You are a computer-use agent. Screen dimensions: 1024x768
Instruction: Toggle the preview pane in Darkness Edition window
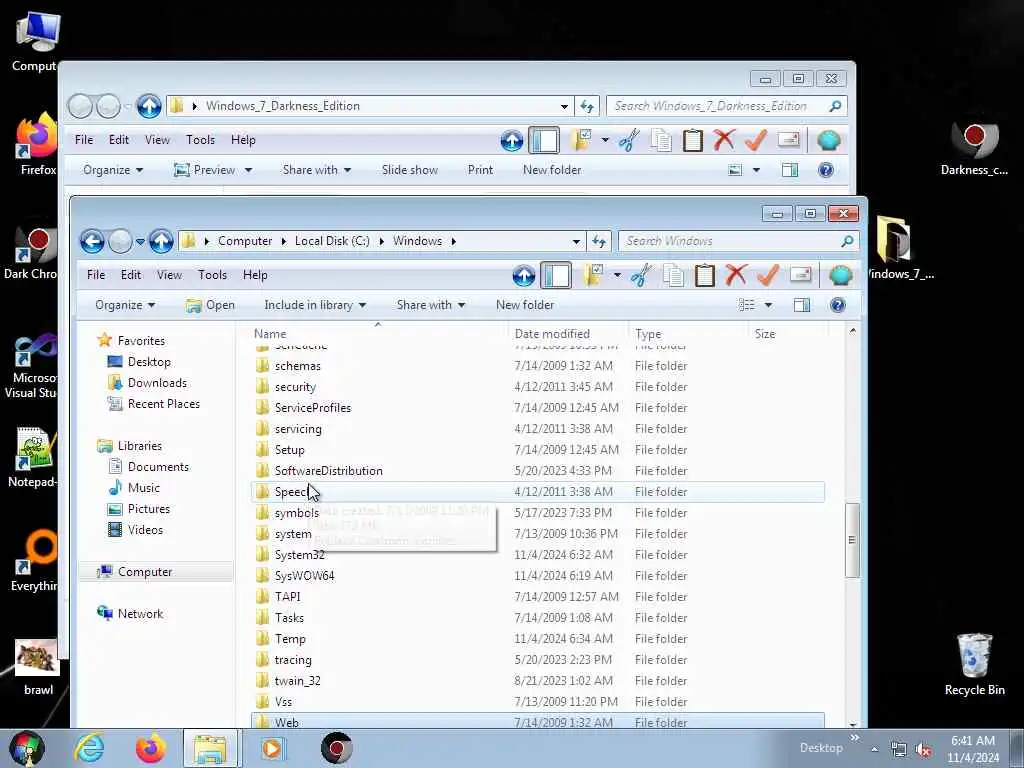click(x=789, y=170)
